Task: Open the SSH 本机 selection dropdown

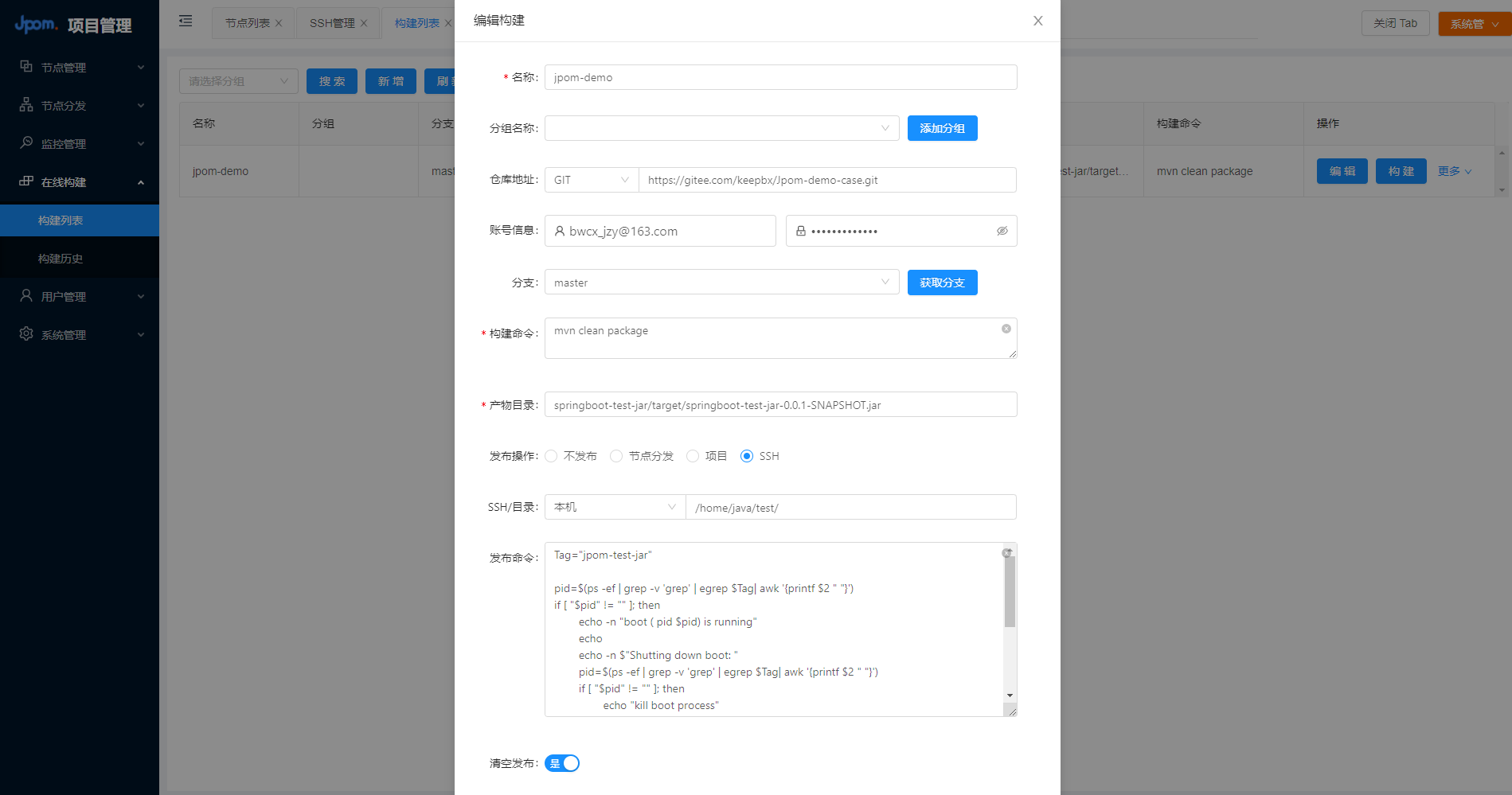Action: pos(615,507)
